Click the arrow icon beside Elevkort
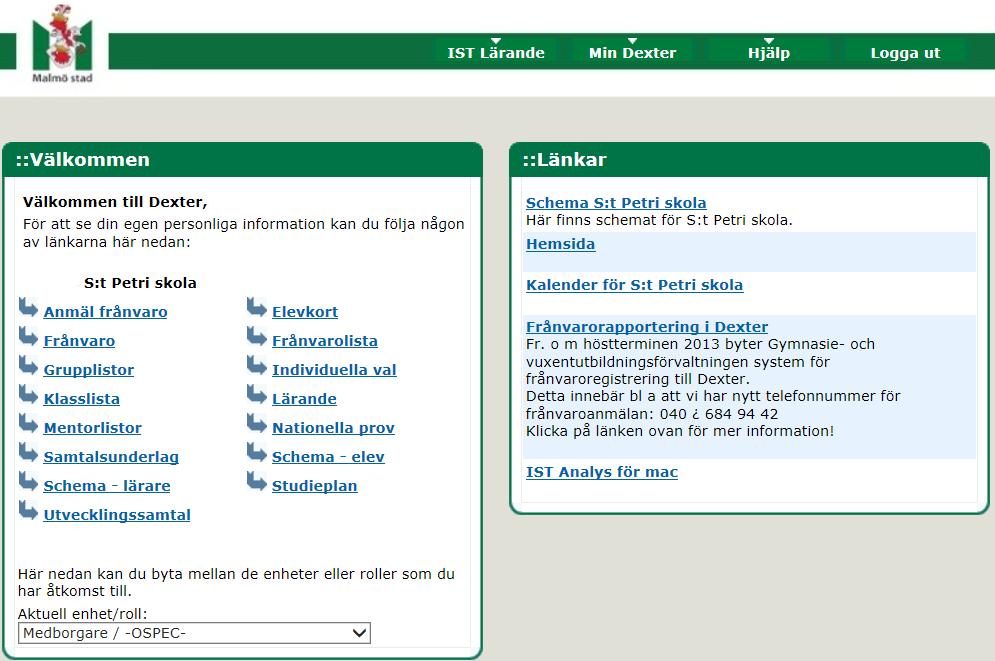Viewport: 995px width, 661px height. tap(257, 308)
